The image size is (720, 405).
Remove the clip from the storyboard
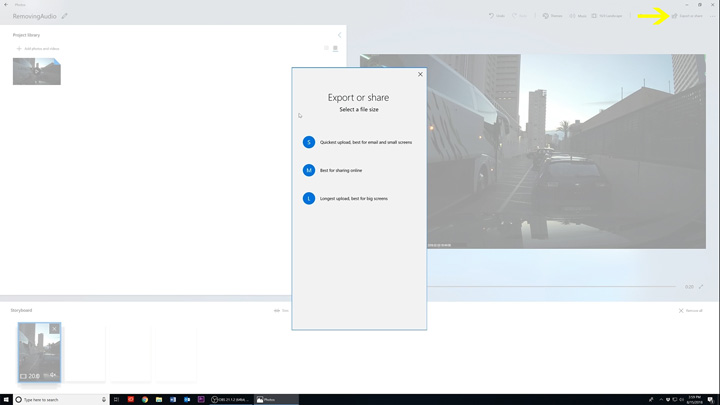click(54, 329)
